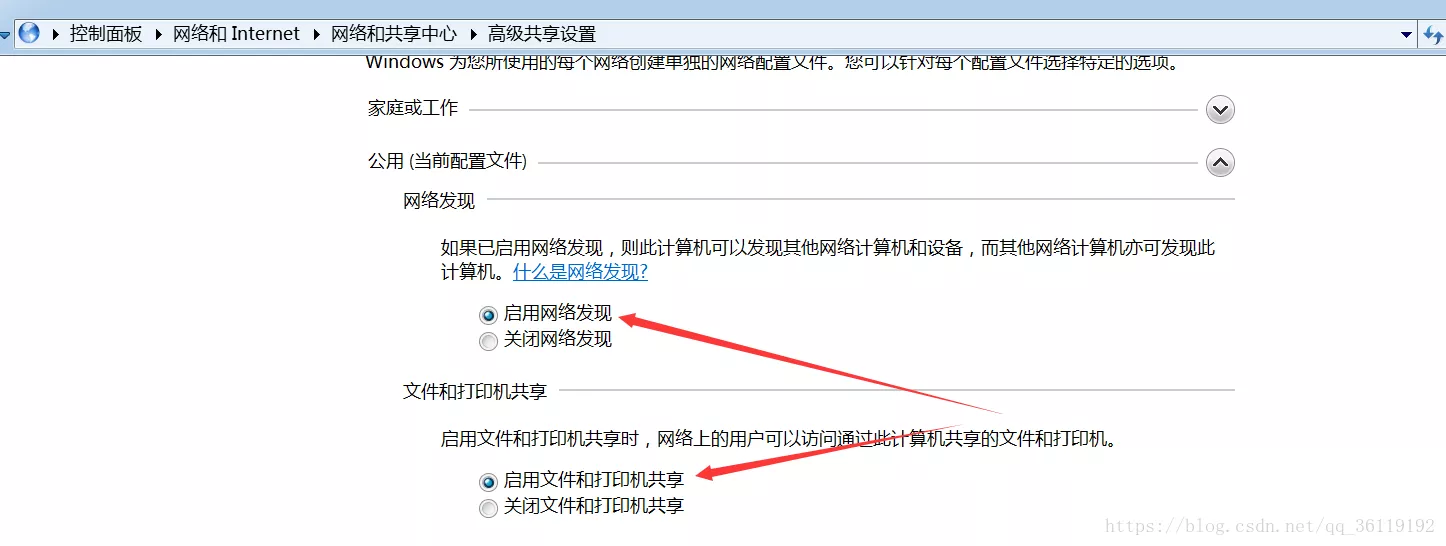This screenshot has height=546, width=1446.
Task: Open the breadcrumb arrow after 网络和共享中心
Action: point(473,34)
